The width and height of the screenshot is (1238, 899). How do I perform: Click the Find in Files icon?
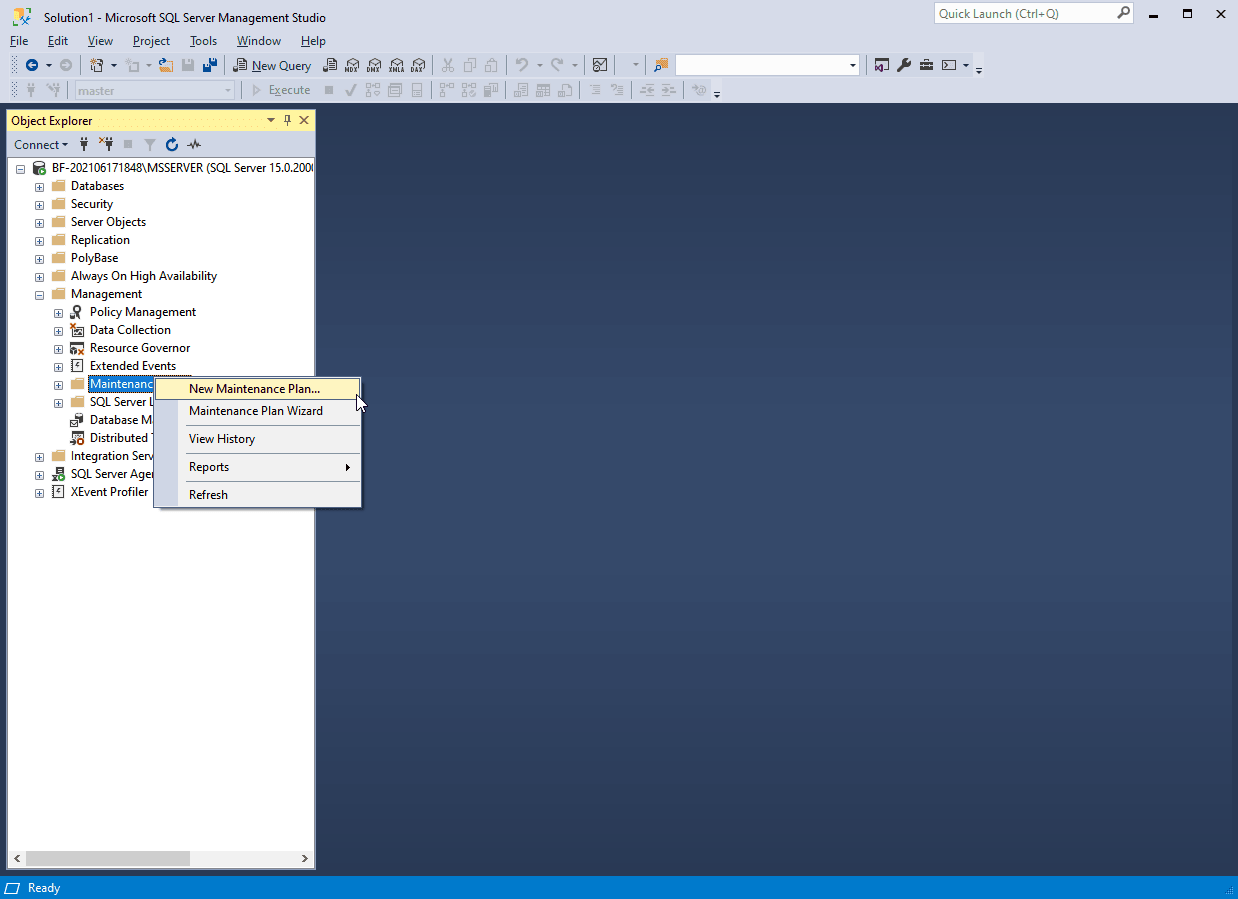660,65
